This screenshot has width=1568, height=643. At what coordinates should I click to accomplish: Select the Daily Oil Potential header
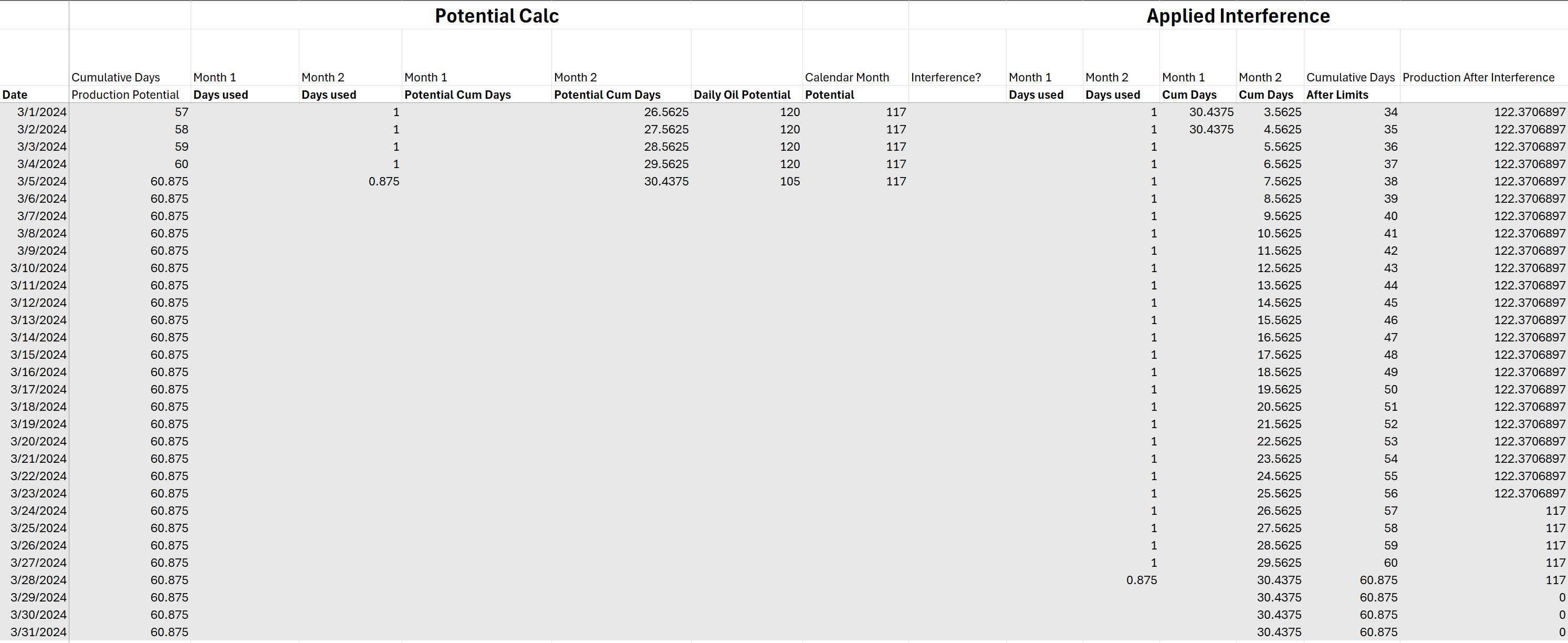coord(741,95)
